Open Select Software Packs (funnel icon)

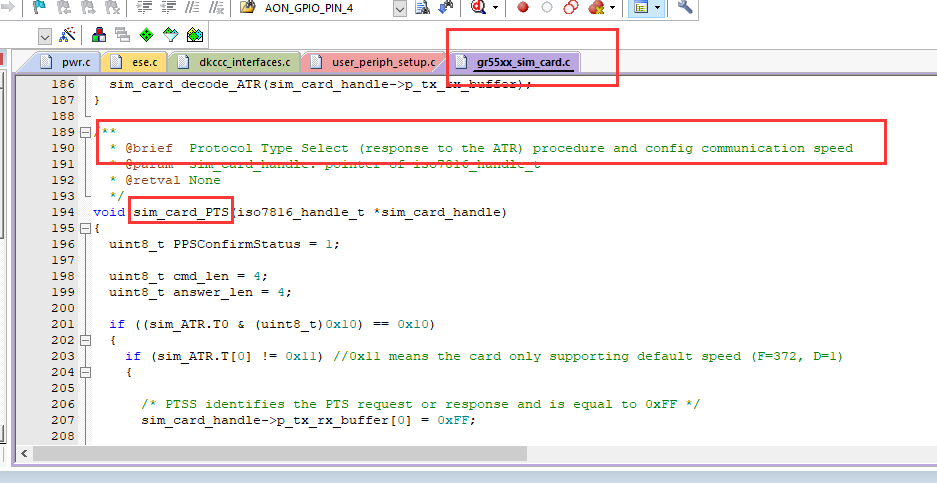170,35
